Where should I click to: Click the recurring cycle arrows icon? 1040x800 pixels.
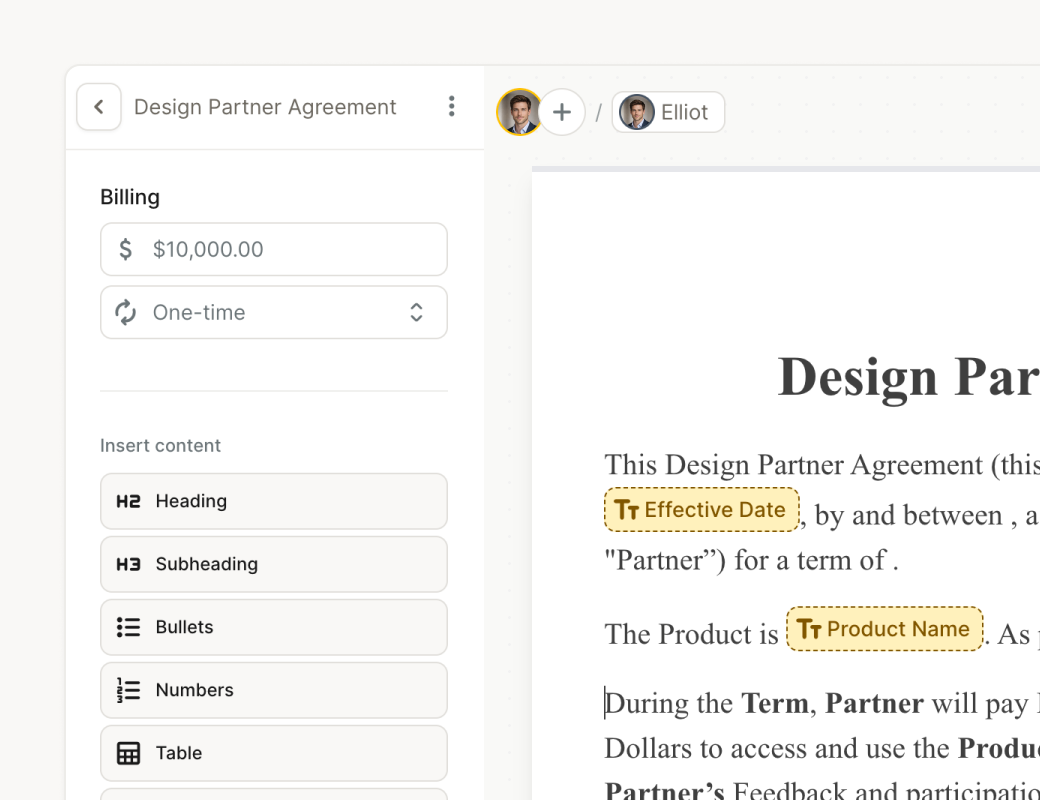click(x=126, y=312)
